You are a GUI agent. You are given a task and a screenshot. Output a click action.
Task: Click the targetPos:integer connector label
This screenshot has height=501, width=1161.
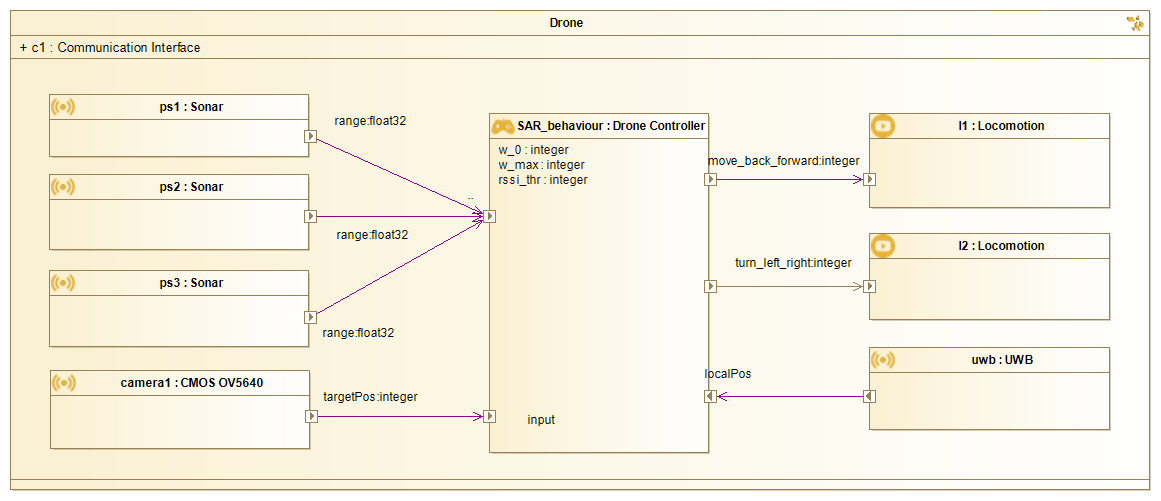[370, 397]
